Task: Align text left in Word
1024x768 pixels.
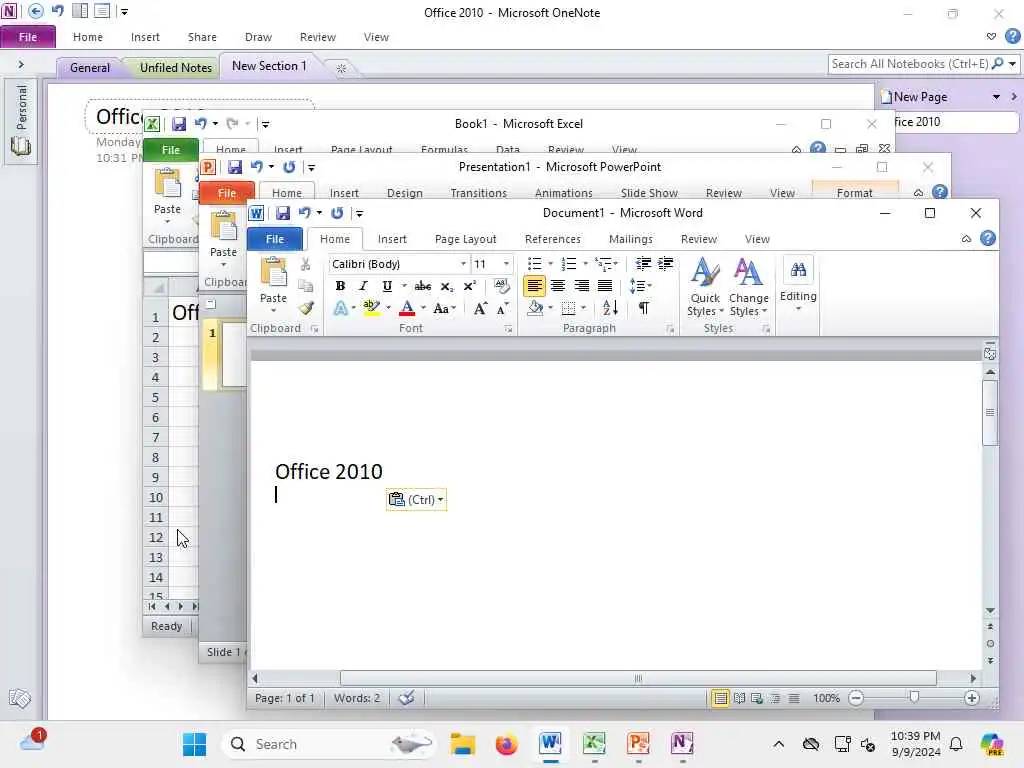Action: (x=534, y=286)
